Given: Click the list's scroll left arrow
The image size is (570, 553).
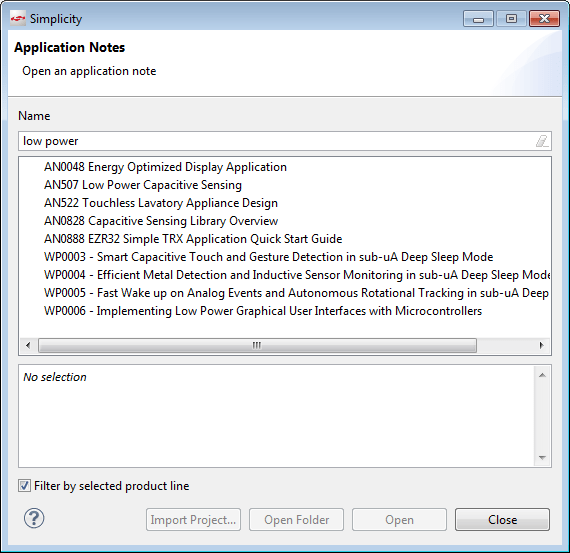Looking at the screenshot, I should point(28,345).
